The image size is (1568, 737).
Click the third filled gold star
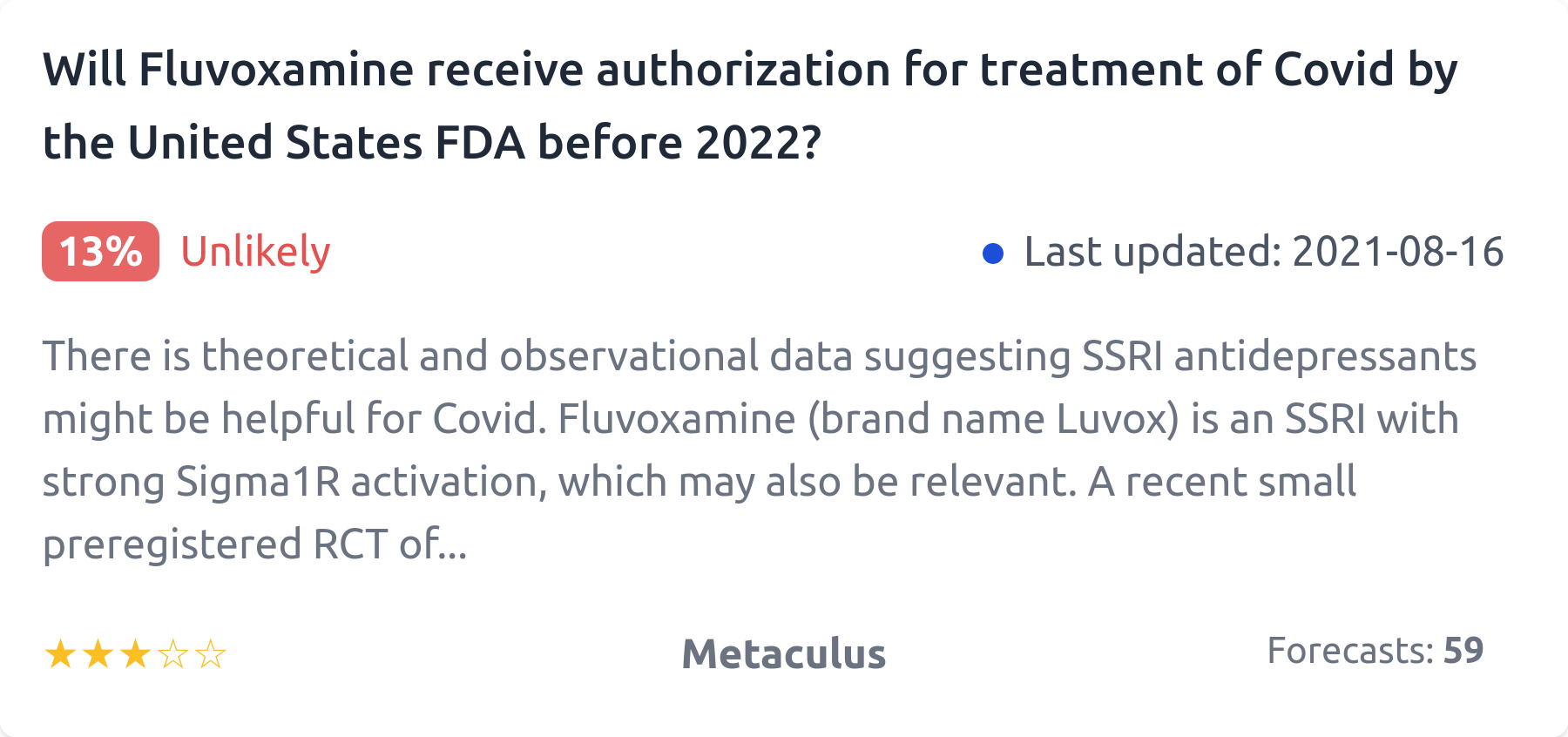pos(135,654)
